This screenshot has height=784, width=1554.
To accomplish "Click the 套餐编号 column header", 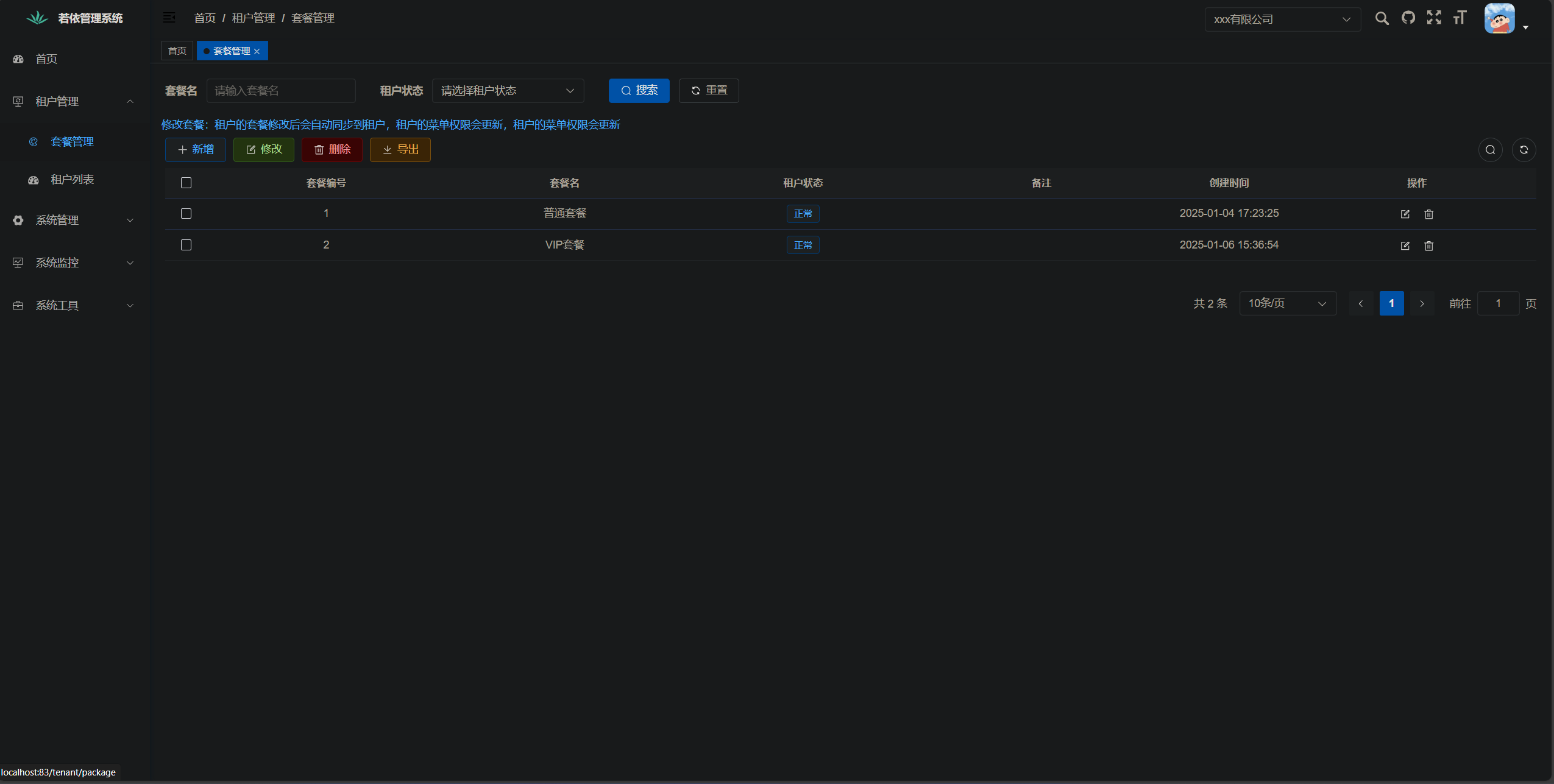I will (326, 183).
